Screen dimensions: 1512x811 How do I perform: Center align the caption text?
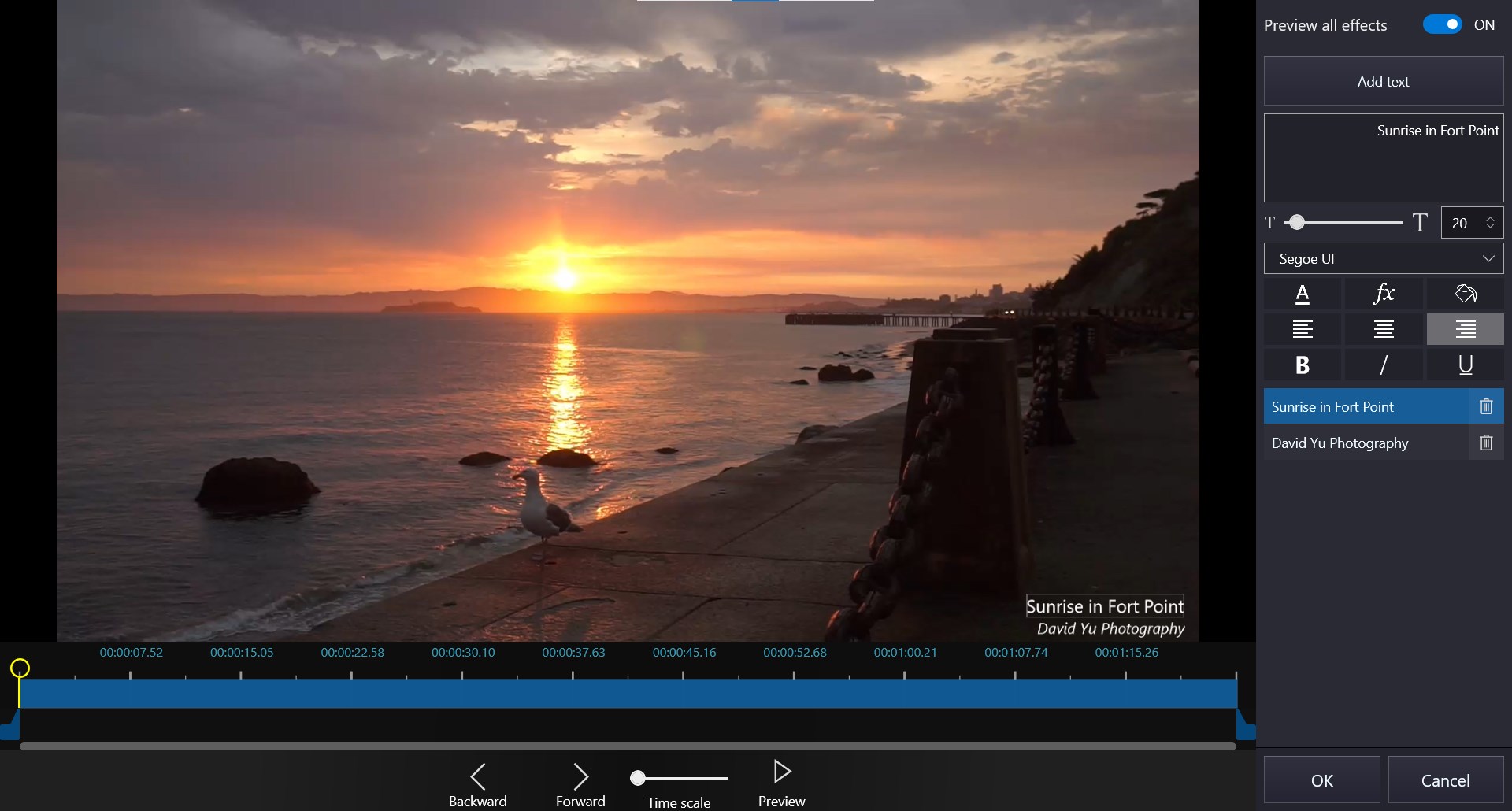[x=1384, y=329]
